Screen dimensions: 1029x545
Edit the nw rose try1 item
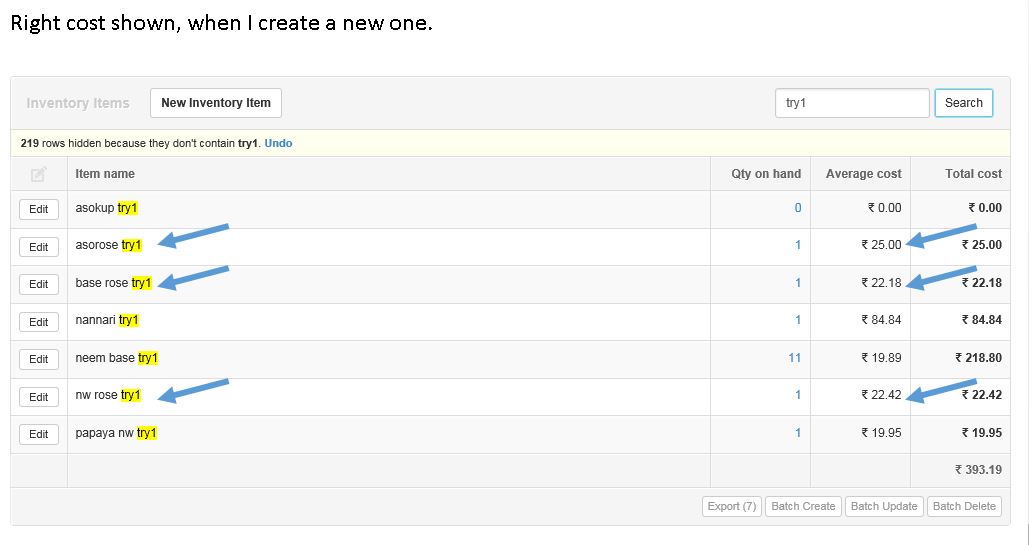(38, 397)
